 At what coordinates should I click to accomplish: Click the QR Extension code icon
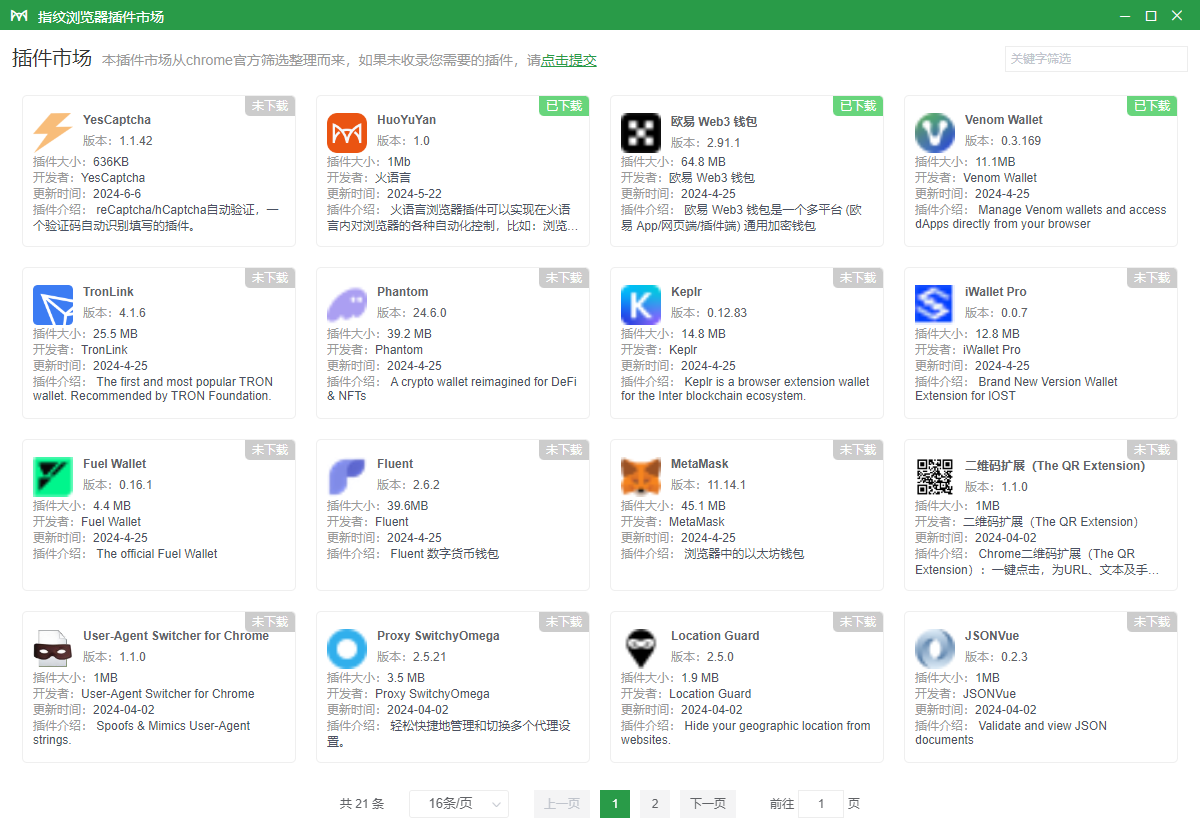pyautogui.click(x=935, y=477)
